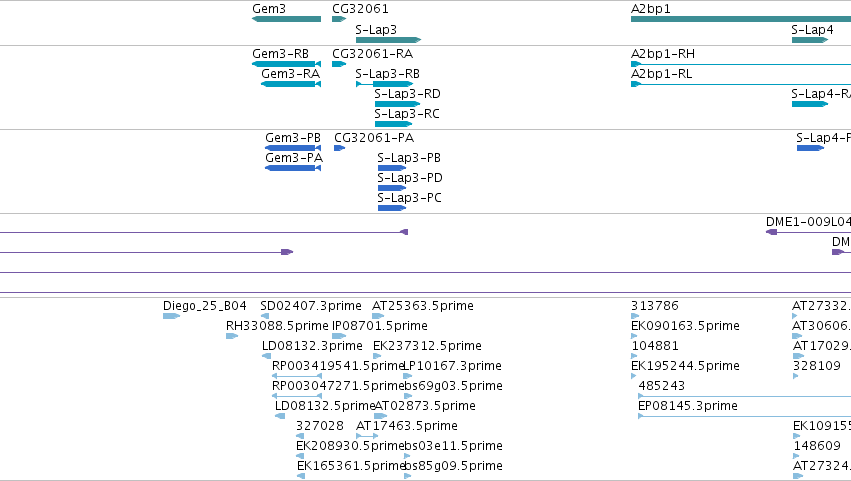The image size is (851, 481).
Task: Select AT17463.5prime EST
Action: click(x=367, y=436)
